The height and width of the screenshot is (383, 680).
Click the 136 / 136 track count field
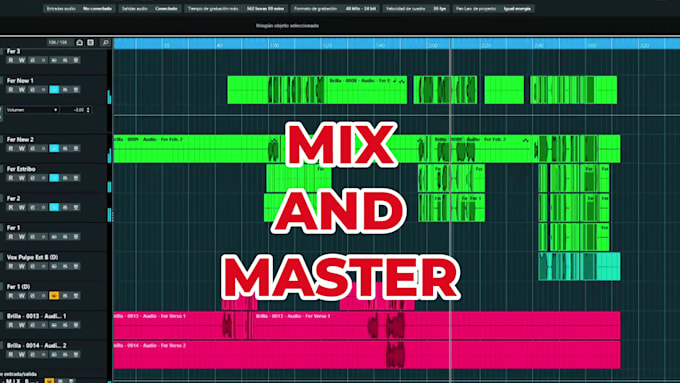(59, 43)
